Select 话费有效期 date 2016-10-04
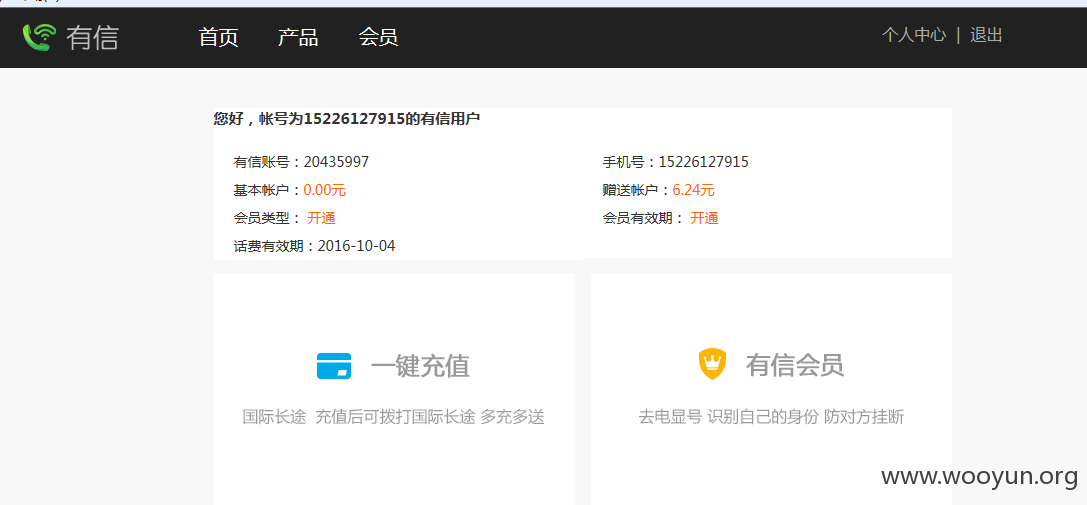This screenshot has width=1087, height=505. pyautogui.click(x=356, y=246)
